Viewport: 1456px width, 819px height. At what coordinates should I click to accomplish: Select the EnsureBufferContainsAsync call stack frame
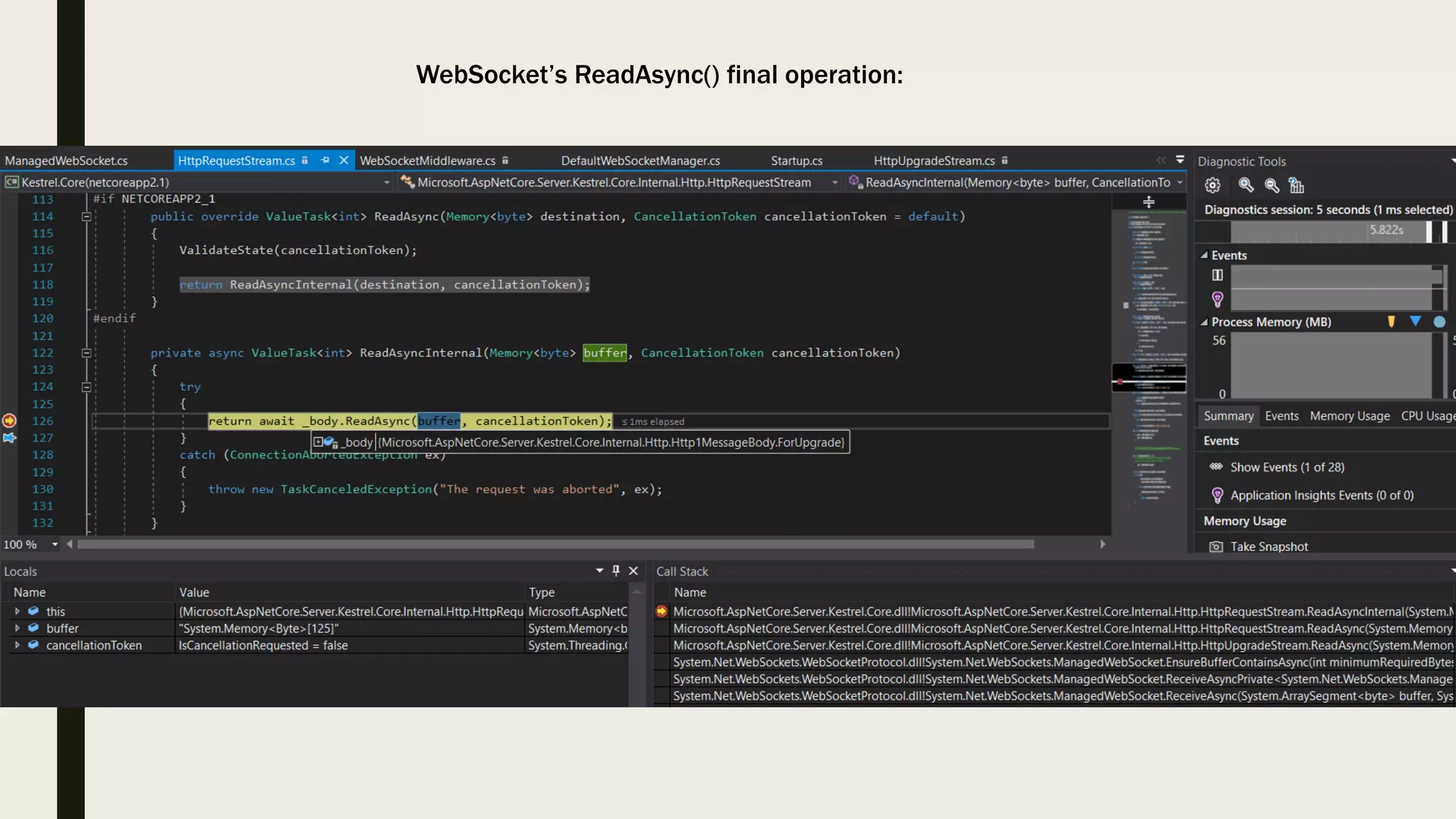coord(1063,662)
